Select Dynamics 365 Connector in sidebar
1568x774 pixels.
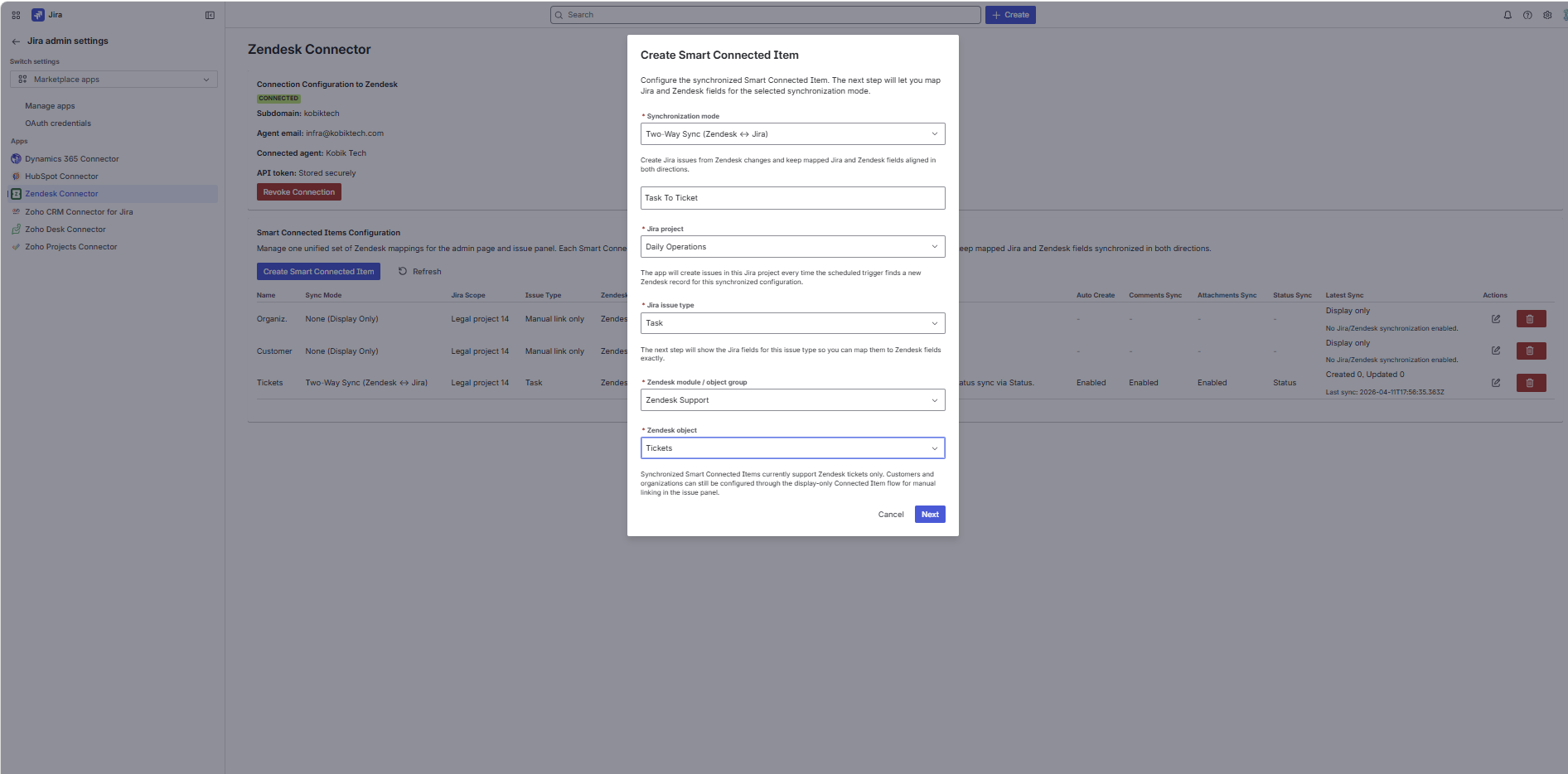[x=72, y=159]
